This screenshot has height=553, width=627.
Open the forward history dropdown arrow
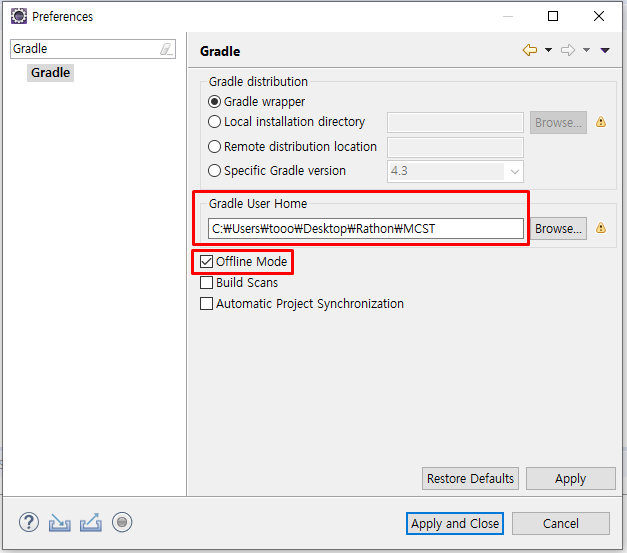point(586,50)
